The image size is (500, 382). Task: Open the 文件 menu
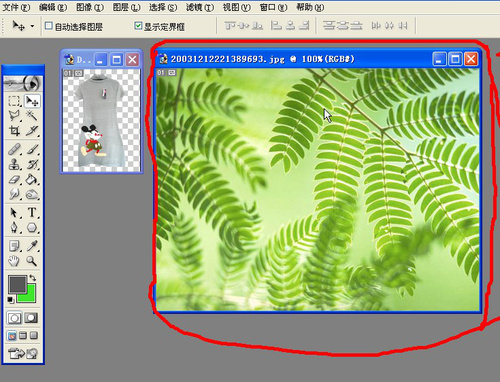click(16, 7)
